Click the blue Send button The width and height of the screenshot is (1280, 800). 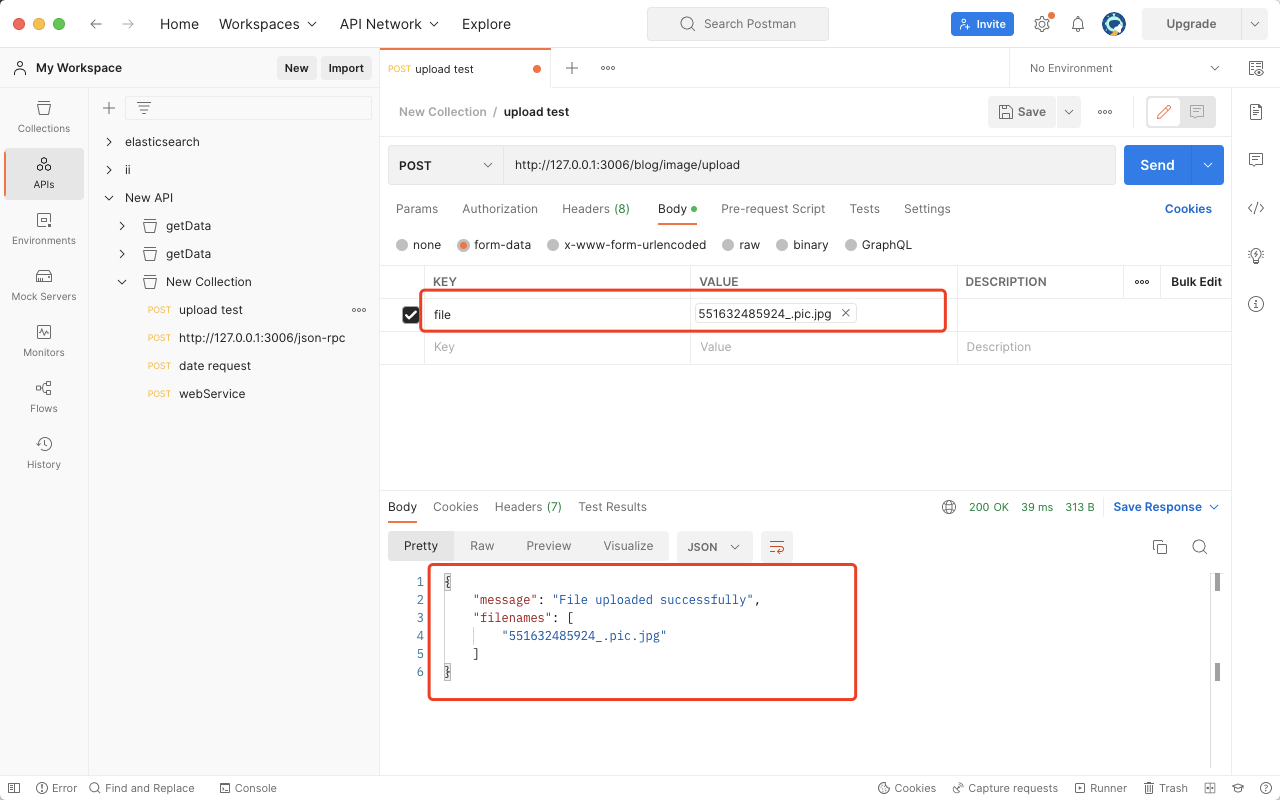tap(1157, 165)
